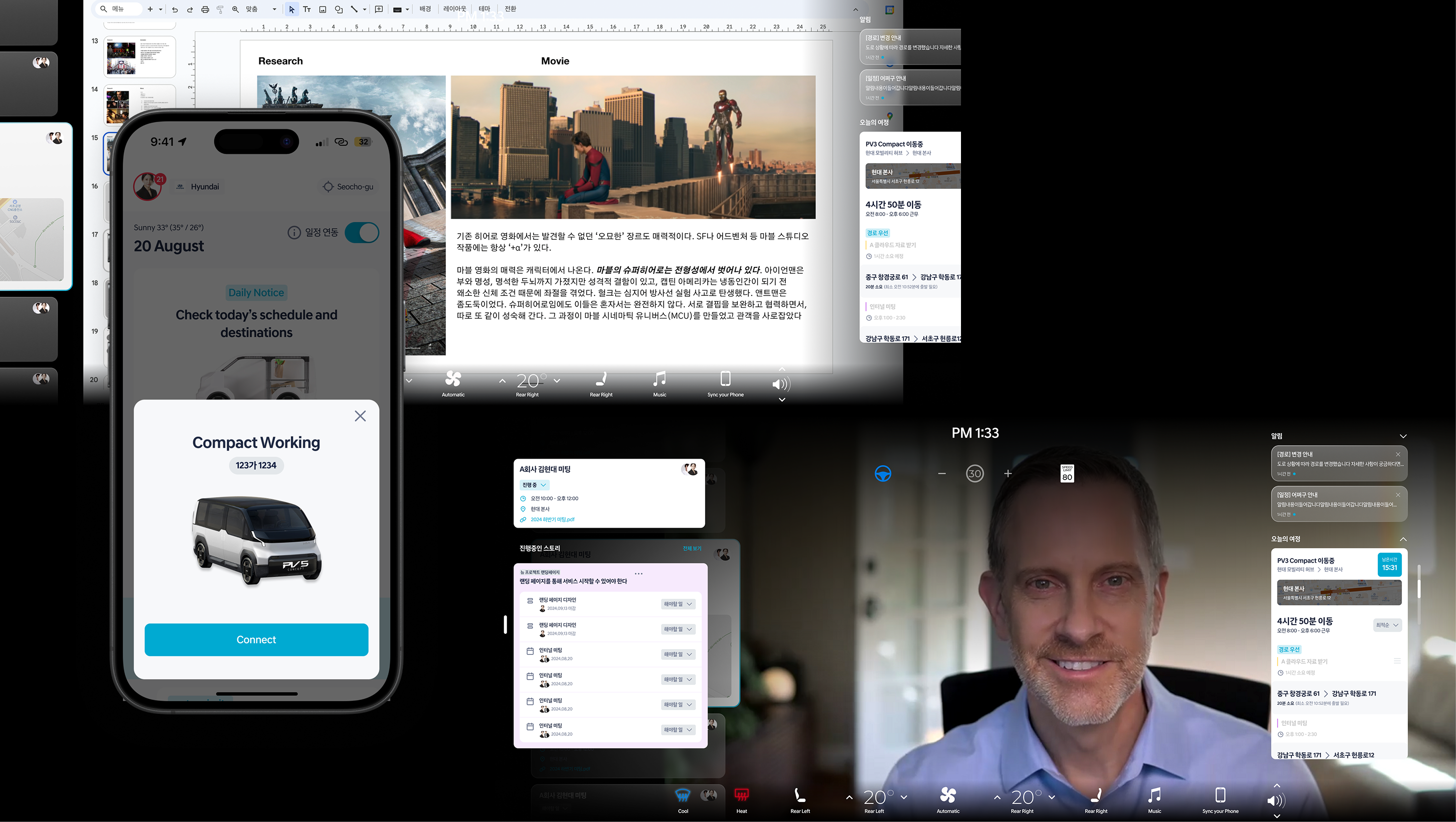
Task: Tap the Music icon below the slide text
Action: (660, 379)
